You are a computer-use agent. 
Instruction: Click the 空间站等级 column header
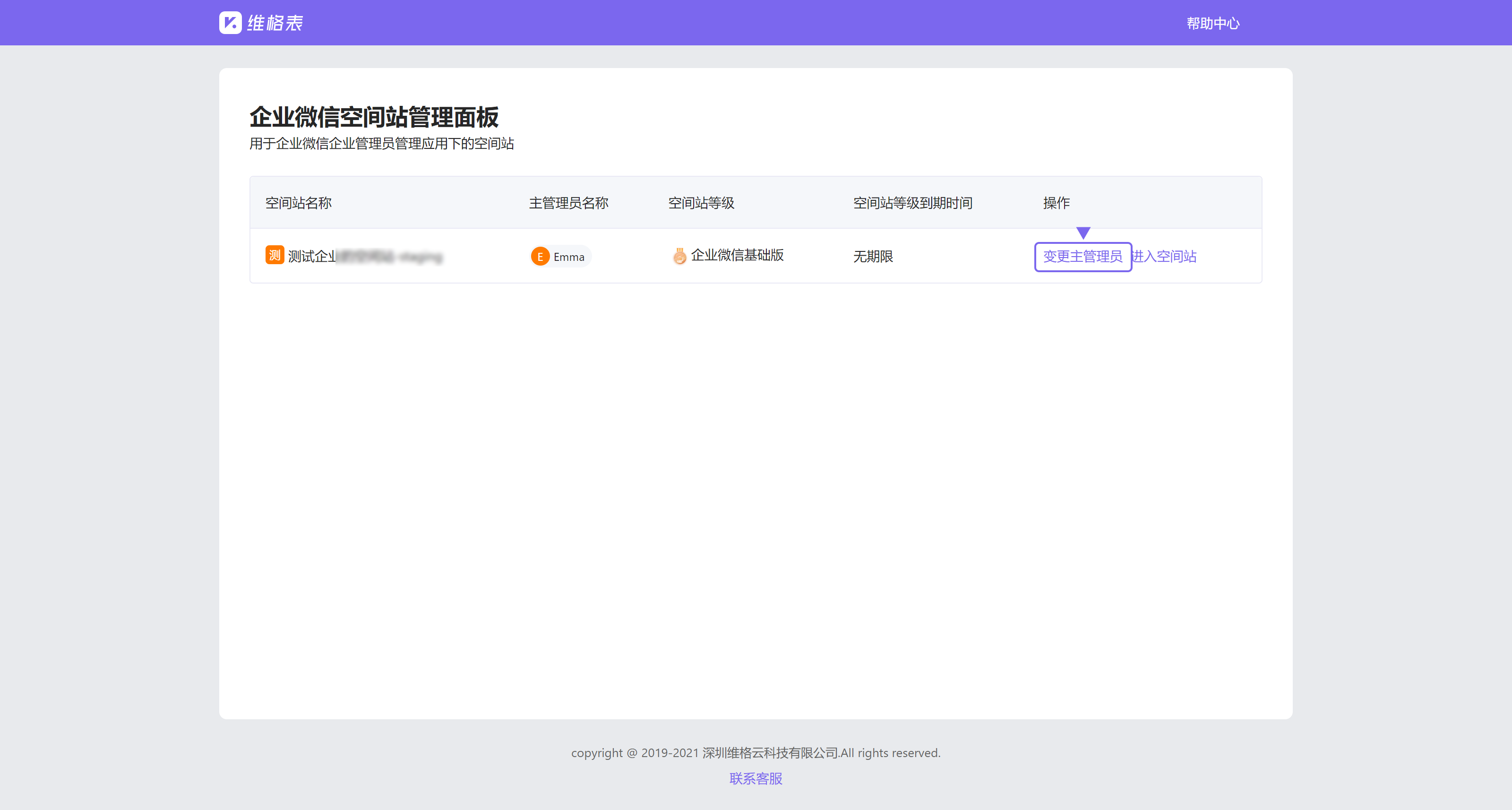point(701,203)
